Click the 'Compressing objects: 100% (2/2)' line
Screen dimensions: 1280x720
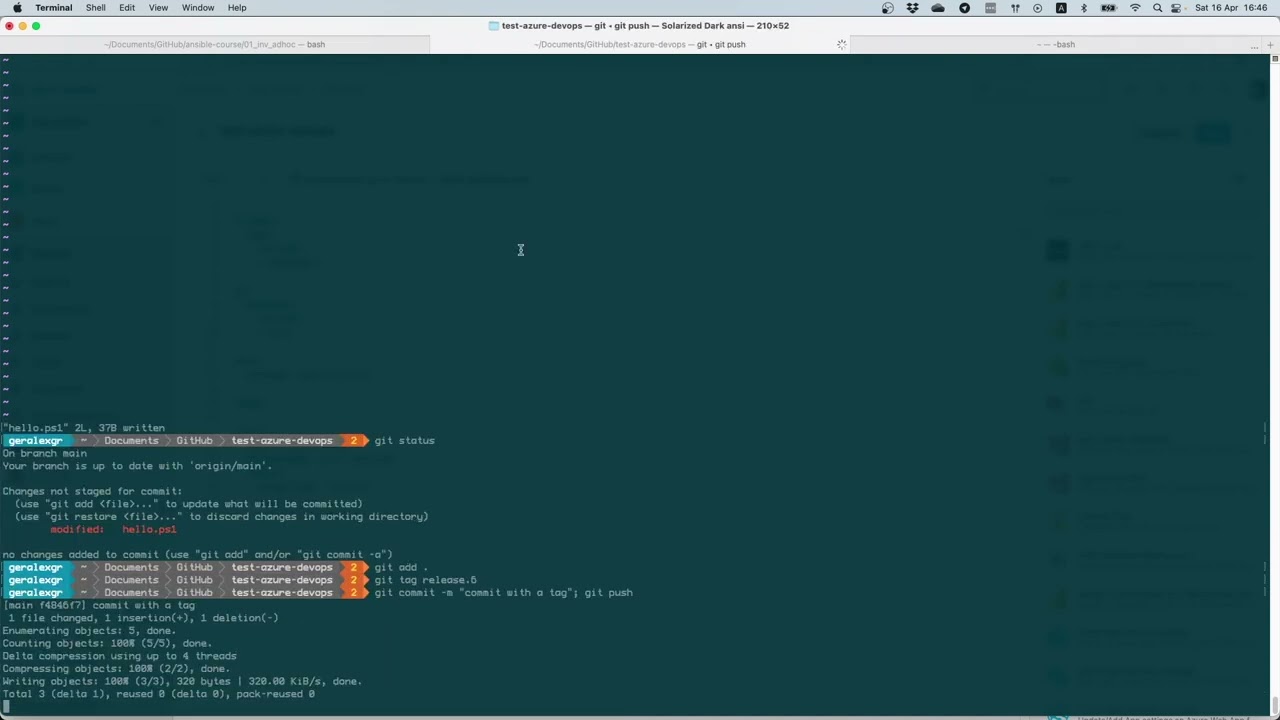[x=116, y=669]
